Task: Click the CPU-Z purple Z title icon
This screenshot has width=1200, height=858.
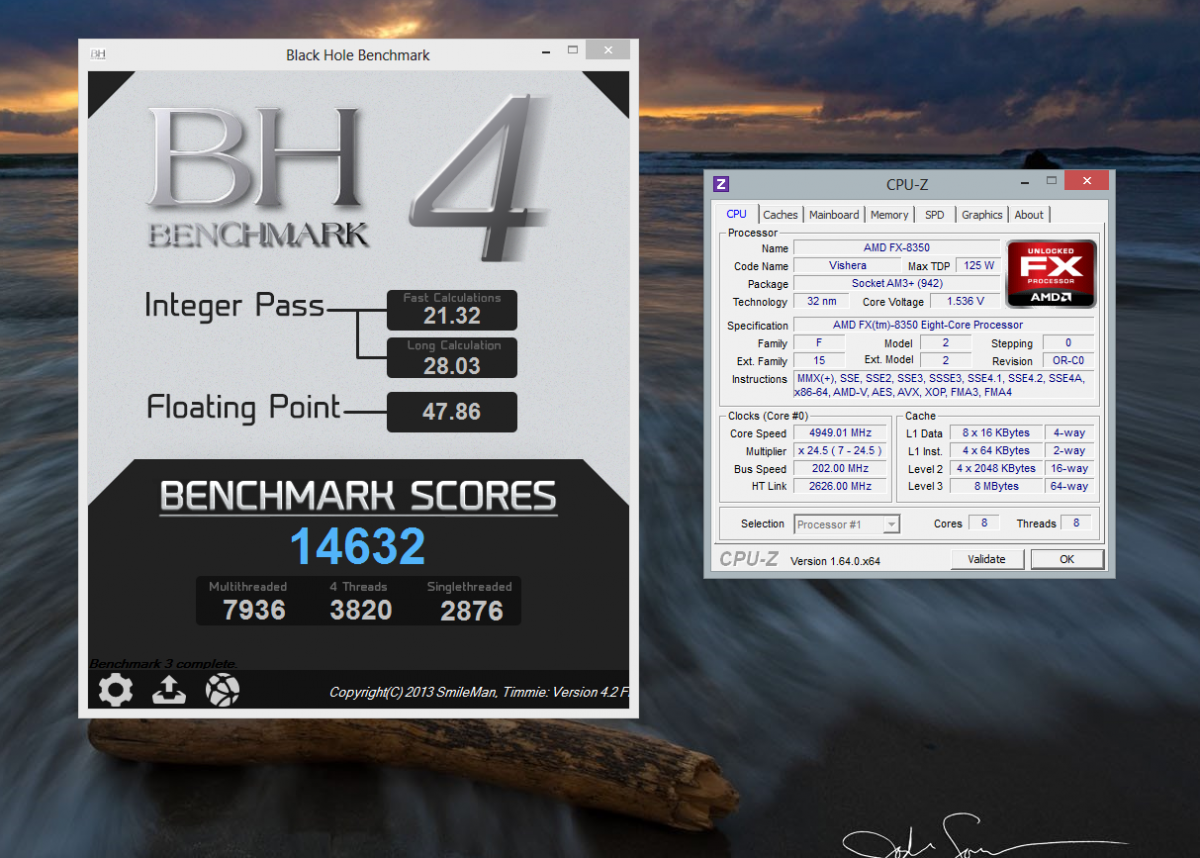Action: tap(721, 183)
